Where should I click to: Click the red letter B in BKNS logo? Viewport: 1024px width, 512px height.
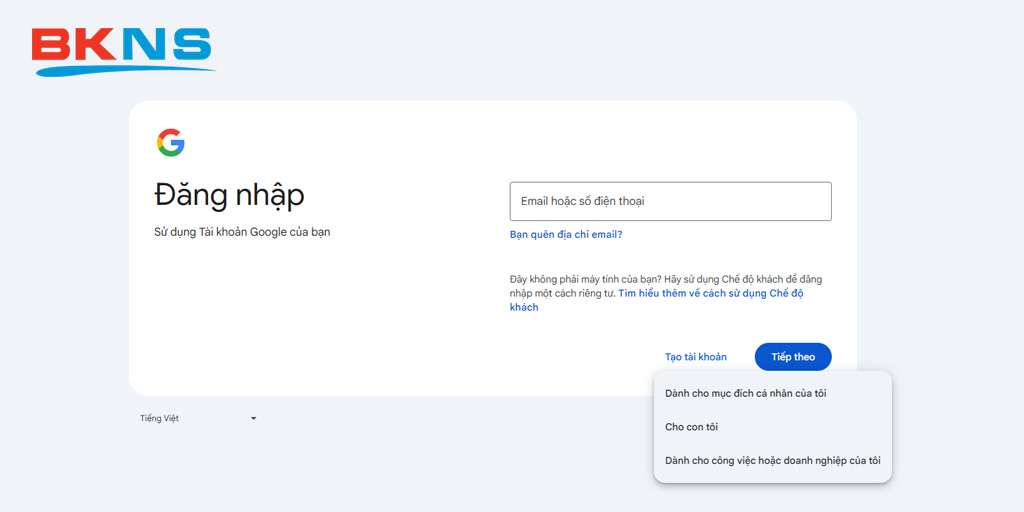(x=52, y=46)
